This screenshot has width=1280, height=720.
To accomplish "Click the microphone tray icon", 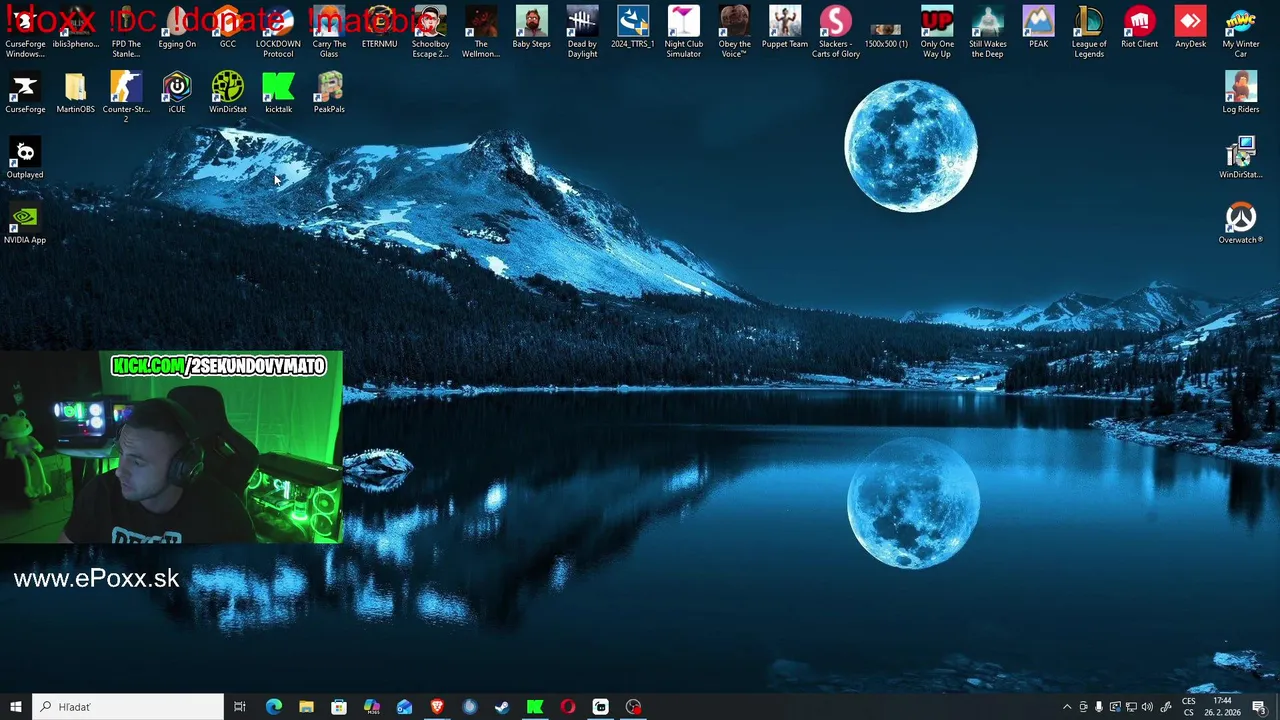I will pos(1099,707).
